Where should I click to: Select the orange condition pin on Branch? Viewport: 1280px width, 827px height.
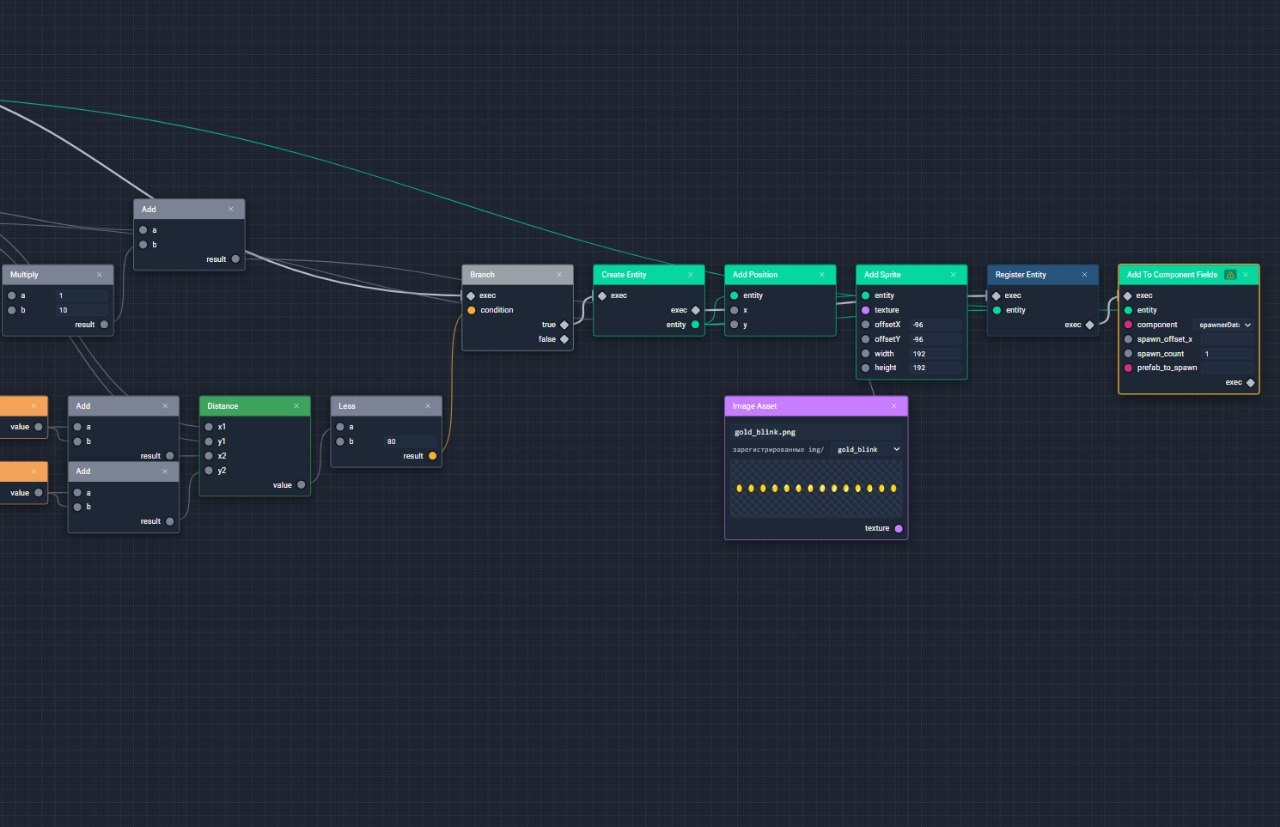point(471,310)
